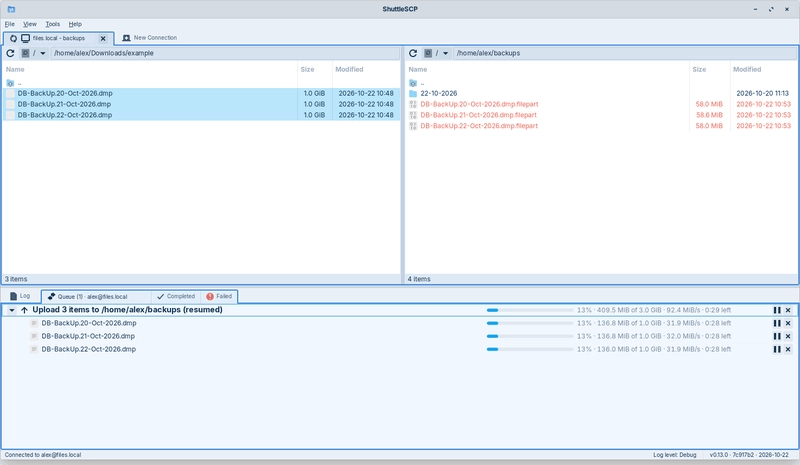Screen dimensions: 800x465
Task: Select local file DB-BackUp.21-Oct-2026.dmp
Action: pyautogui.click(x=201, y=104)
